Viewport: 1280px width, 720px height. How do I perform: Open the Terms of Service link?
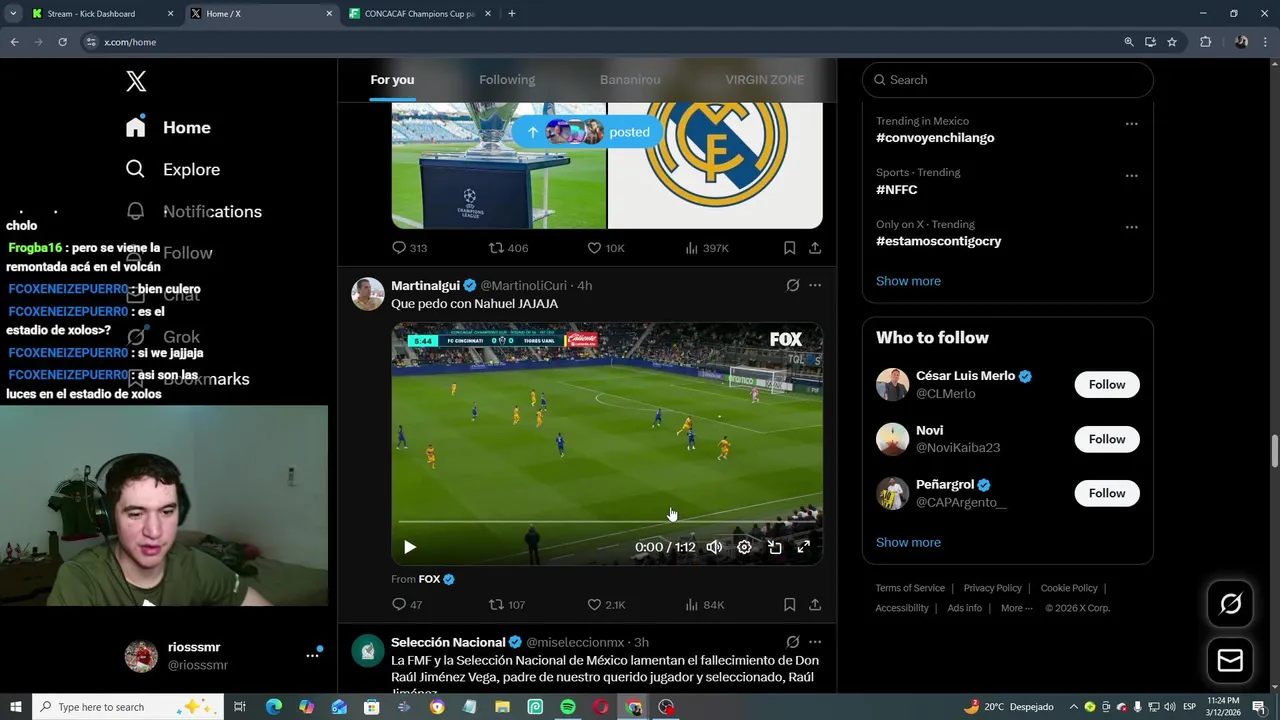pos(910,588)
